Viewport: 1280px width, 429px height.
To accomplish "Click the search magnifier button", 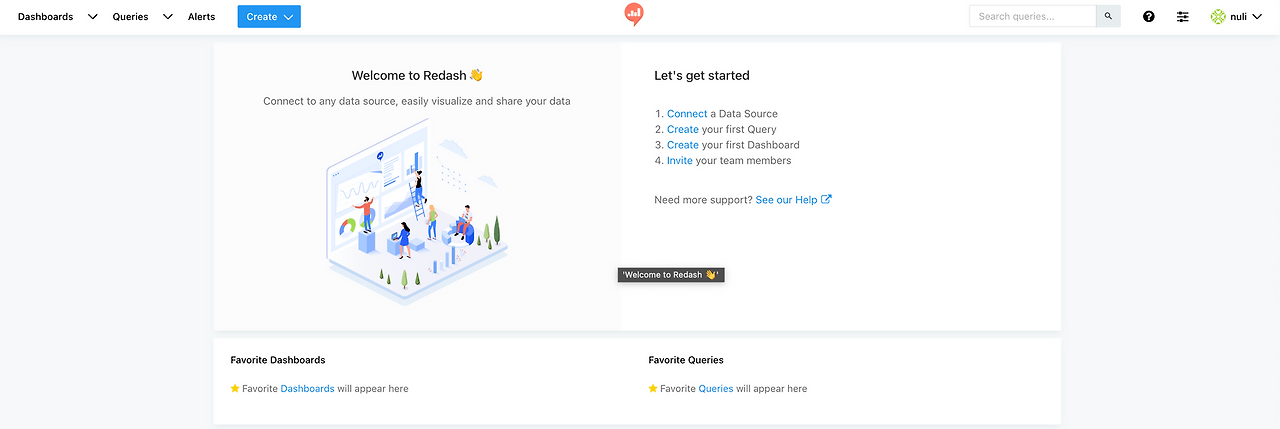I will [x=1108, y=16].
